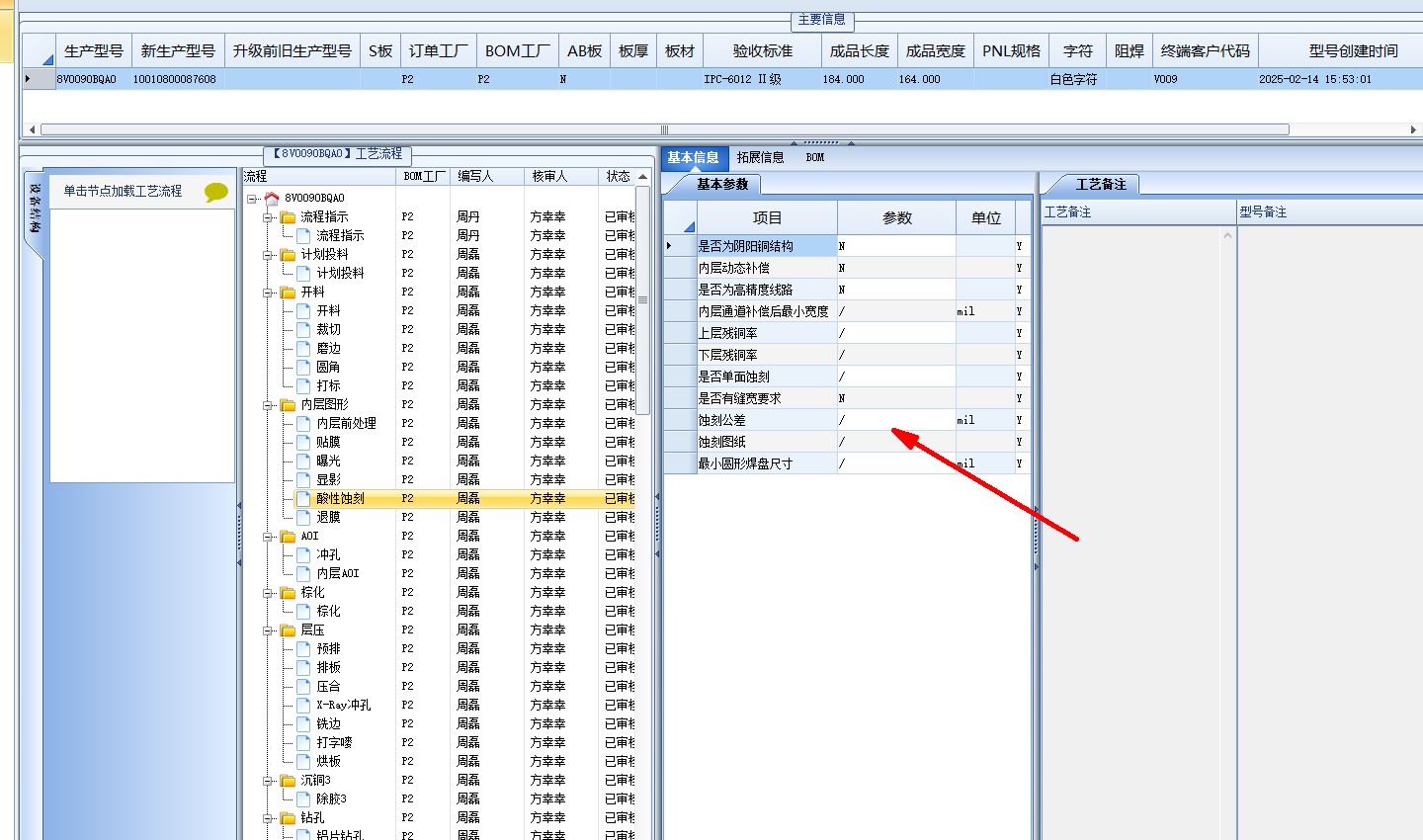Image resolution: width=1423 pixels, height=840 pixels.
Task: Click the 蚀刻公差 parameter value cell
Action: tap(896, 420)
